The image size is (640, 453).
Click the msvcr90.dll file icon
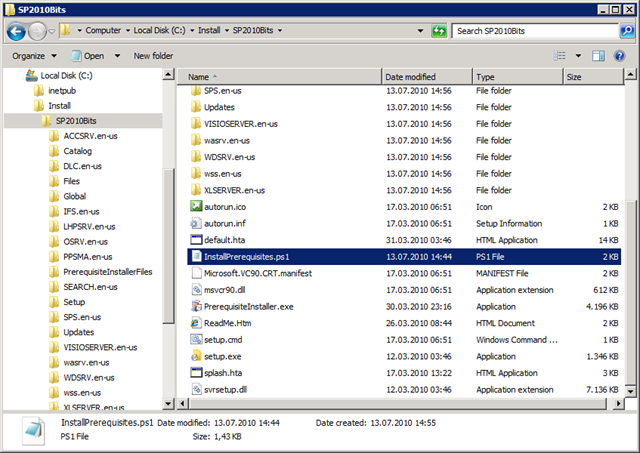pyautogui.click(x=196, y=290)
